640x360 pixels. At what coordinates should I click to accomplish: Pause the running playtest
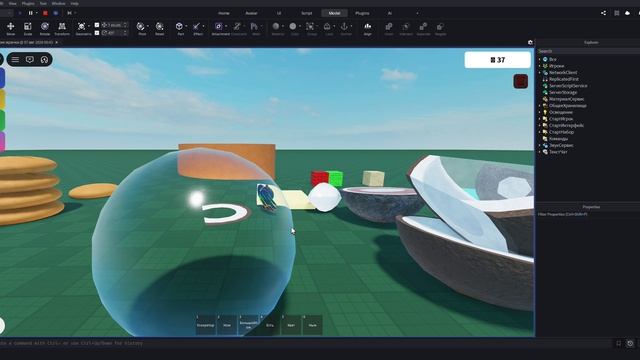click(x=31, y=13)
